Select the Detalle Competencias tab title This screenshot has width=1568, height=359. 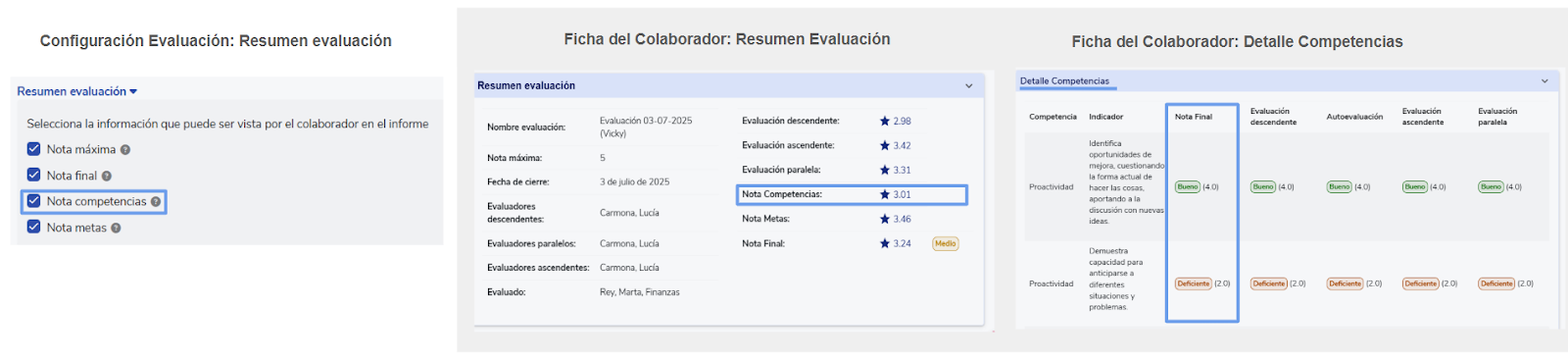click(1064, 81)
